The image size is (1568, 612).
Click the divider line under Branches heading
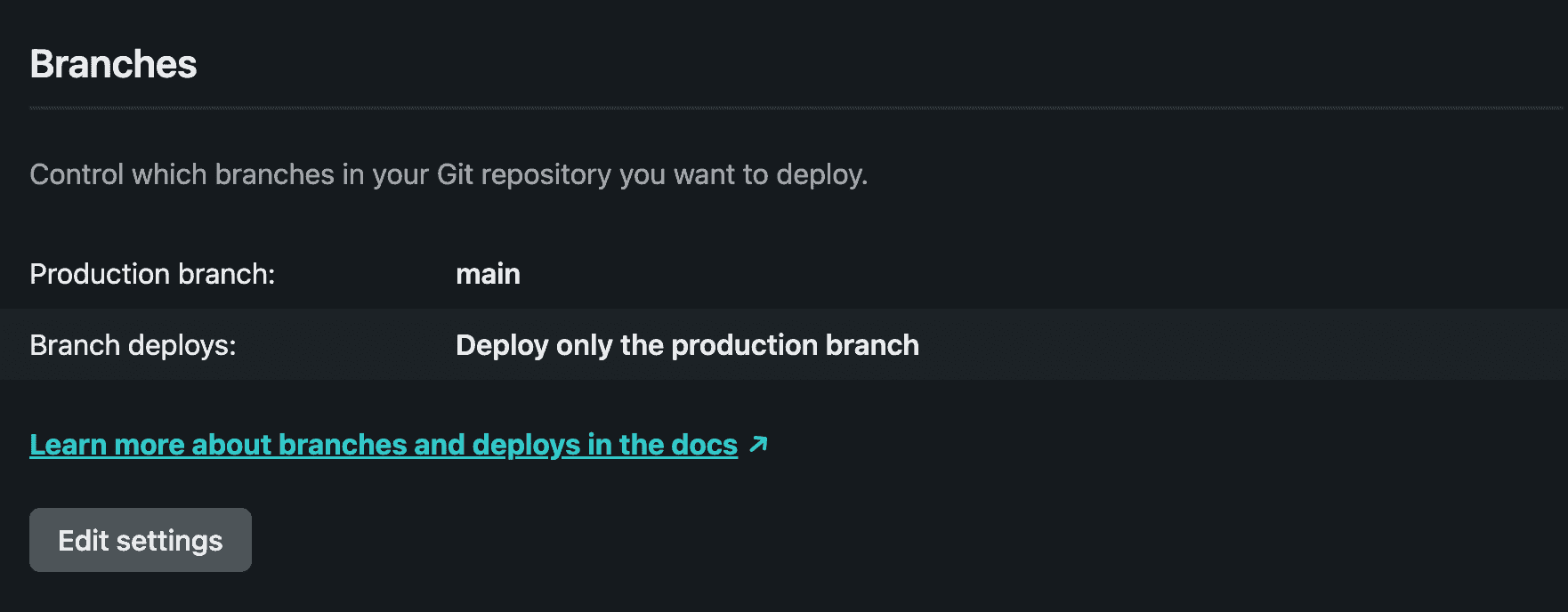tap(783, 109)
